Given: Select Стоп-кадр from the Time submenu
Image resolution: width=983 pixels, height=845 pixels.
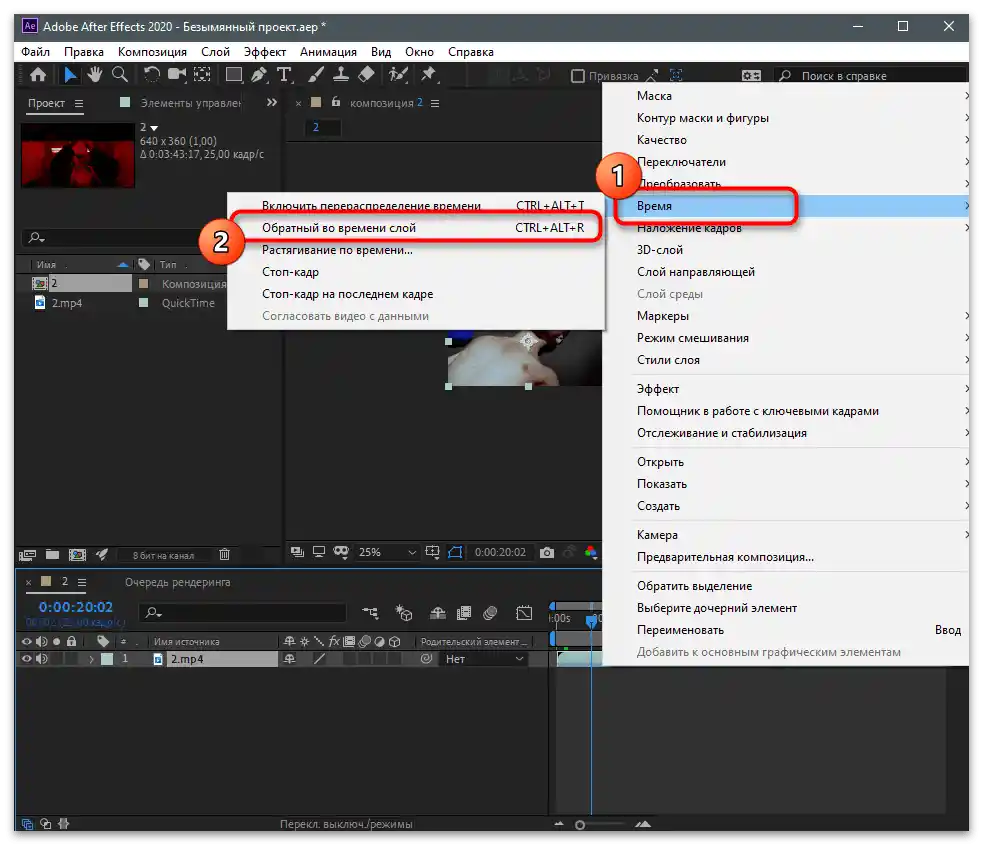Looking at the screenshot, I should [x=416, y=272].
